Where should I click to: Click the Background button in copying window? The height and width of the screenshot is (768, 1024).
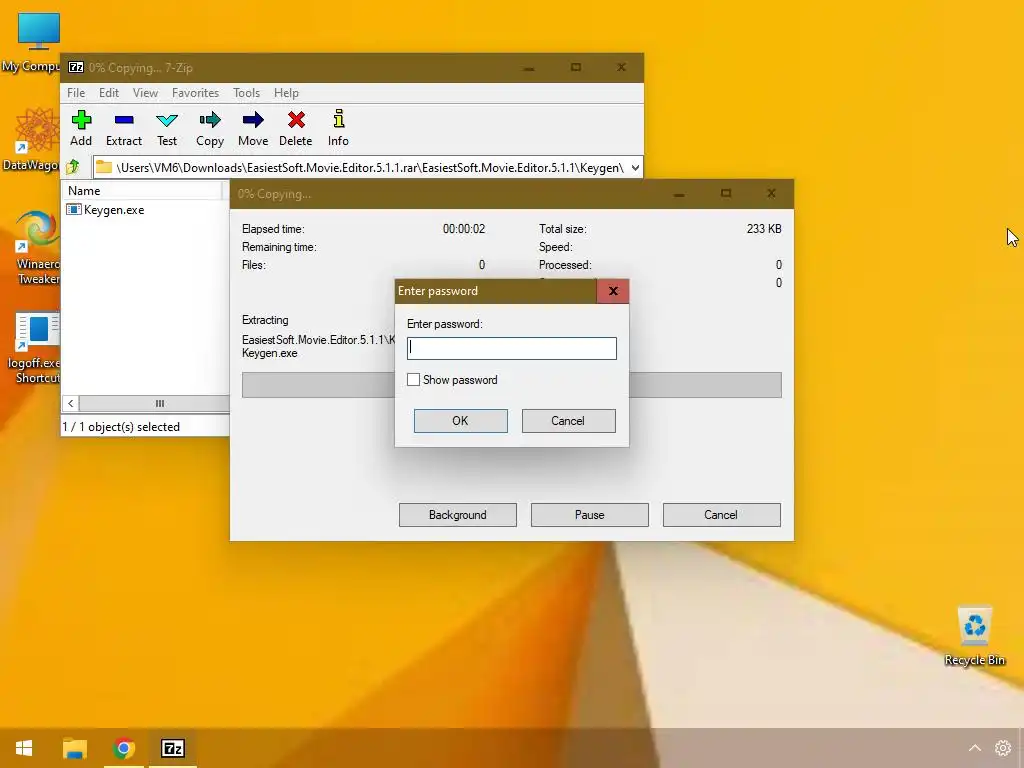[x=458, y=515]
